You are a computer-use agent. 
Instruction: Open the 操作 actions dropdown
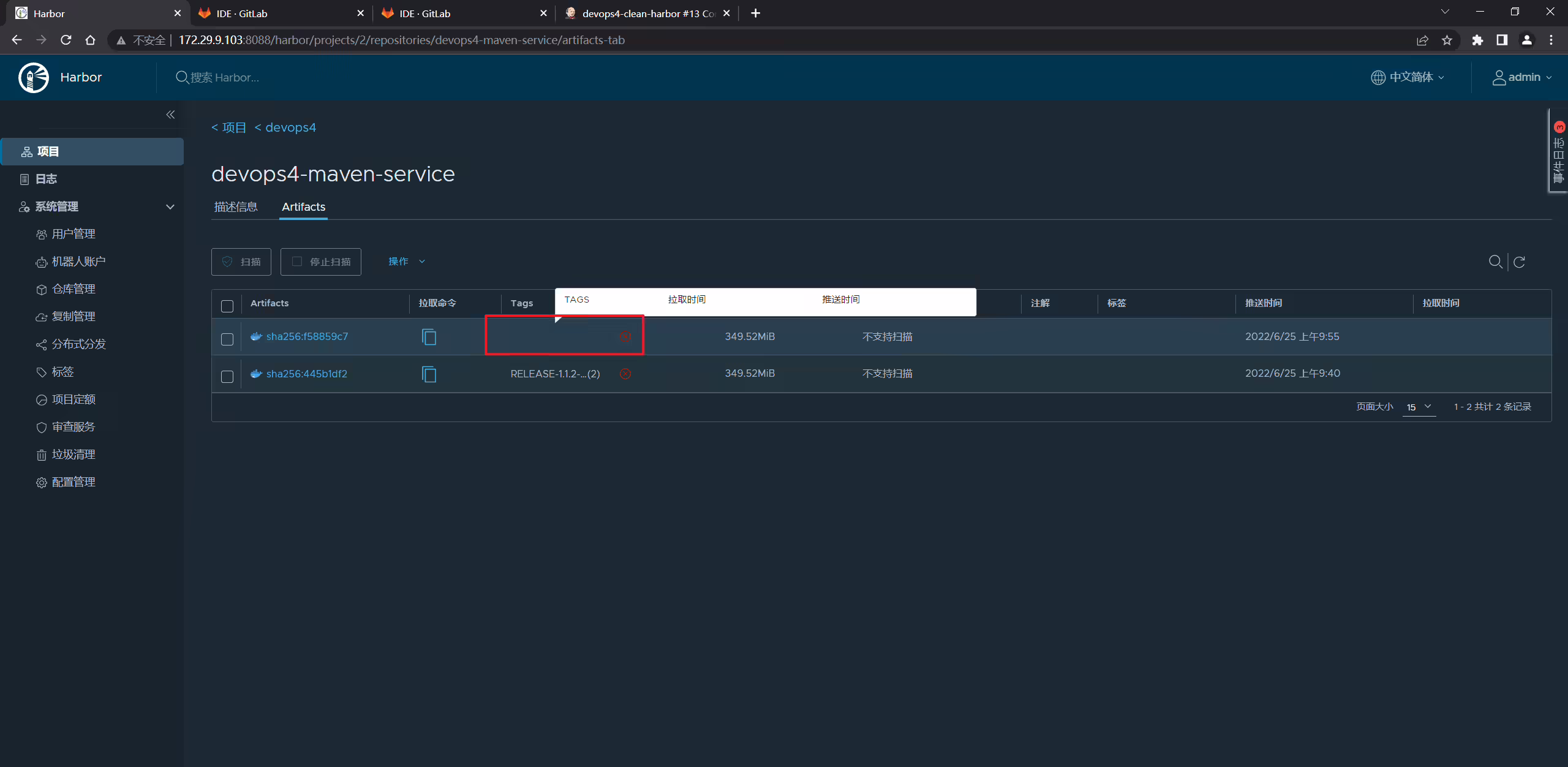point(407,262)
